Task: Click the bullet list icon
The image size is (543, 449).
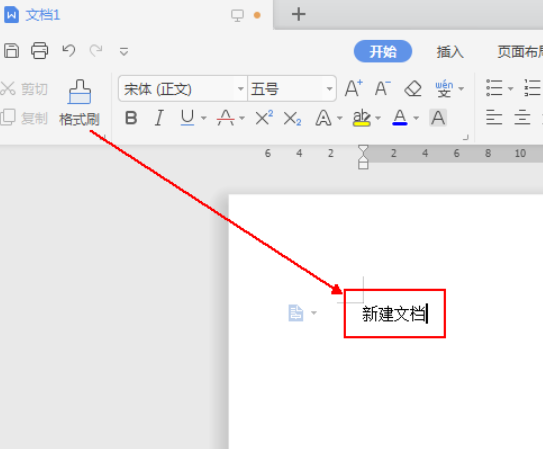Action: click(x=494, y=88)
